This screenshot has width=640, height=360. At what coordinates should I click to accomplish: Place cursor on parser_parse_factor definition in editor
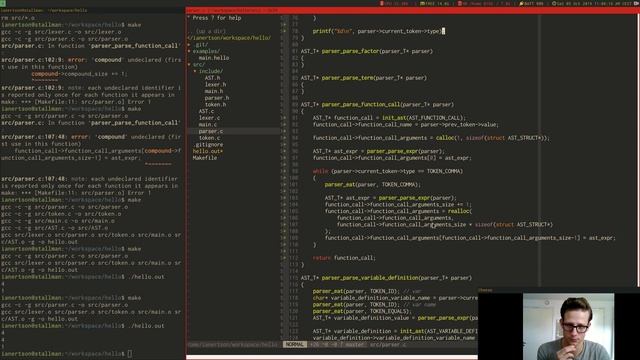(x=350, y=51)
